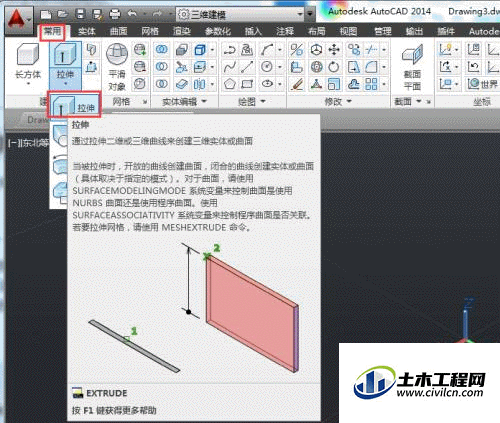Screen dimensions: 500x423
Task: Switch to the 注释 ribbon tab
Action: (285, 32)
